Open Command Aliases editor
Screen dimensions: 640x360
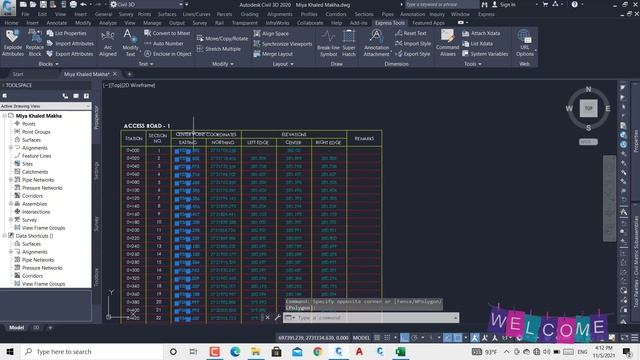click(447, 43)
